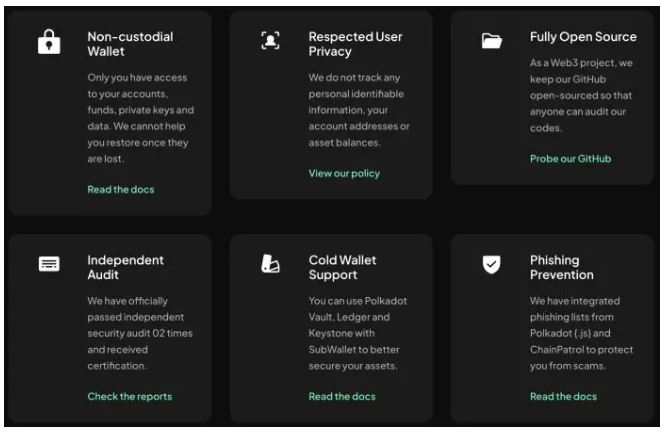This screenshot has height=433, width=671.
Task: Click the user privacy face-scan icon
Action: point(270,40)
